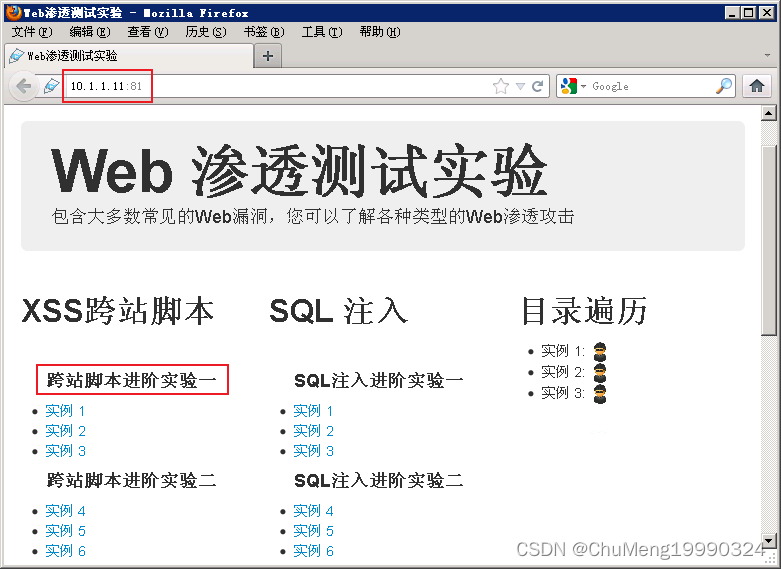Click the SQL 注入 section heading
This screenshot has width=781, height=569.
coord(339,311)
